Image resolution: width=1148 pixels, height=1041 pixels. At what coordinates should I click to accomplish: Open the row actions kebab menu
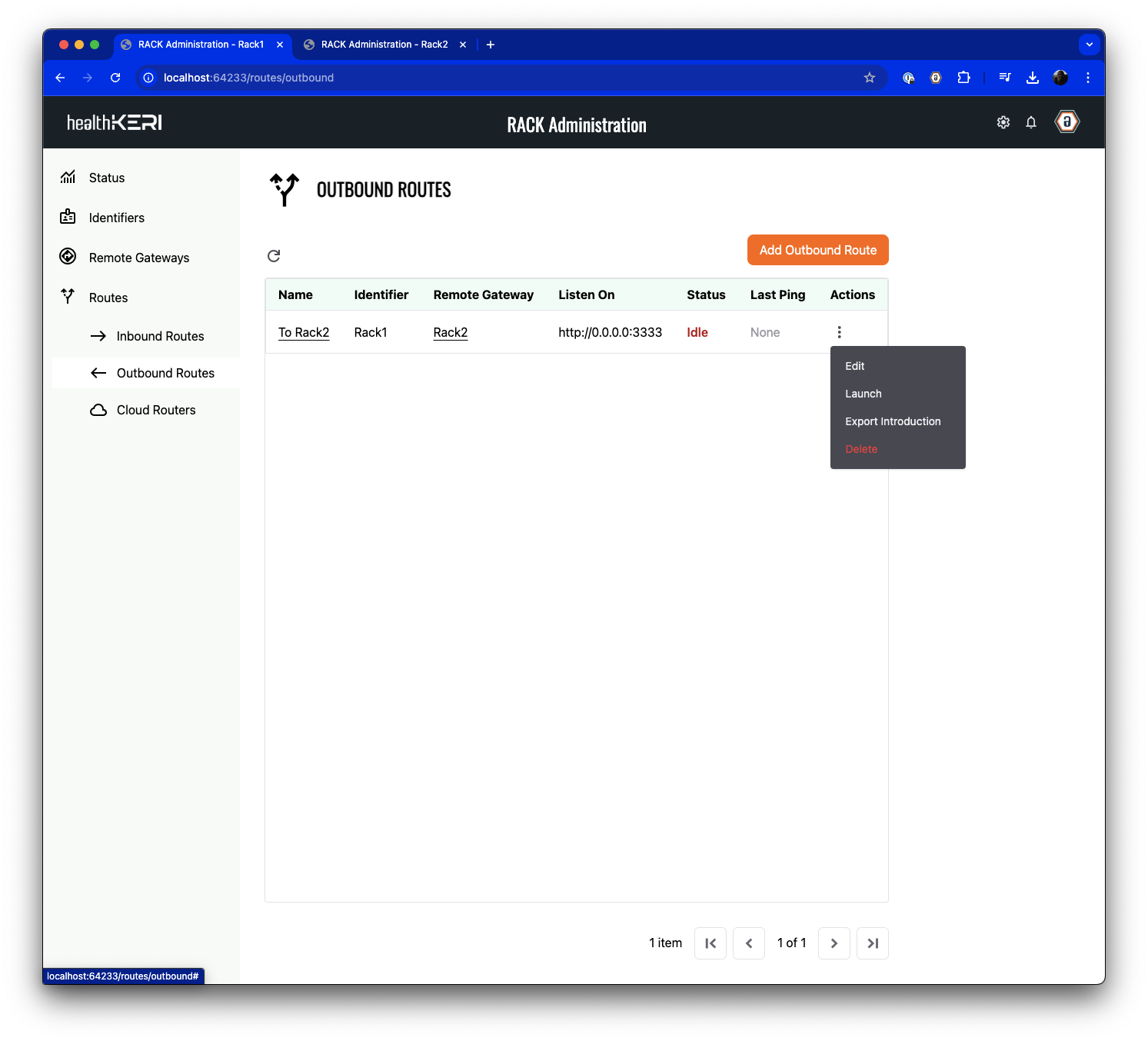pyautogui.click(x=839, y=331)
